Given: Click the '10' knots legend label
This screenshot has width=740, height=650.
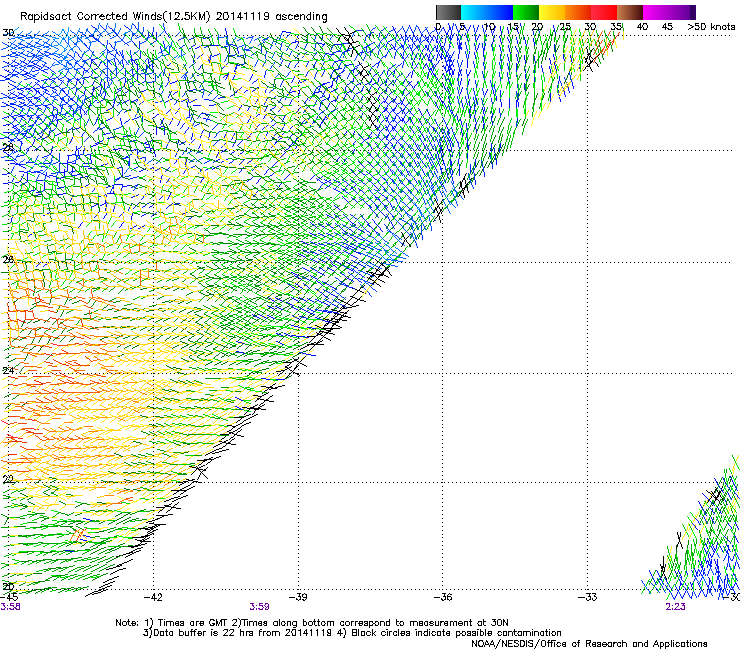Looking at the screenshot, I should click(489, 26).
